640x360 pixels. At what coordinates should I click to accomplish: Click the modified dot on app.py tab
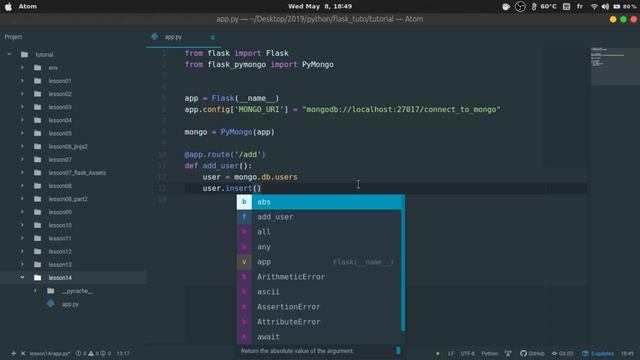click(212, 37)
